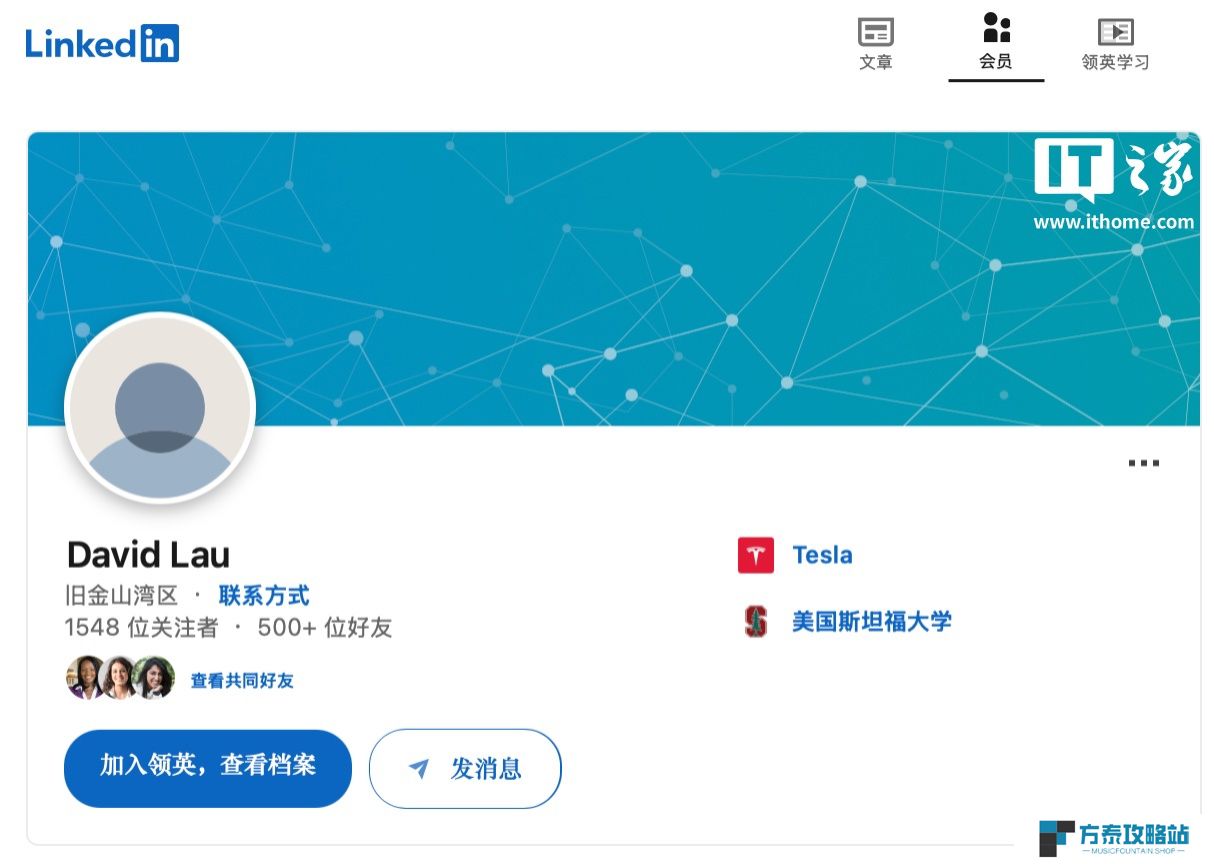Open the 美国斯坦福大学 link
This screenshot has height=864, width=1214.
click(x=872, y=622)
